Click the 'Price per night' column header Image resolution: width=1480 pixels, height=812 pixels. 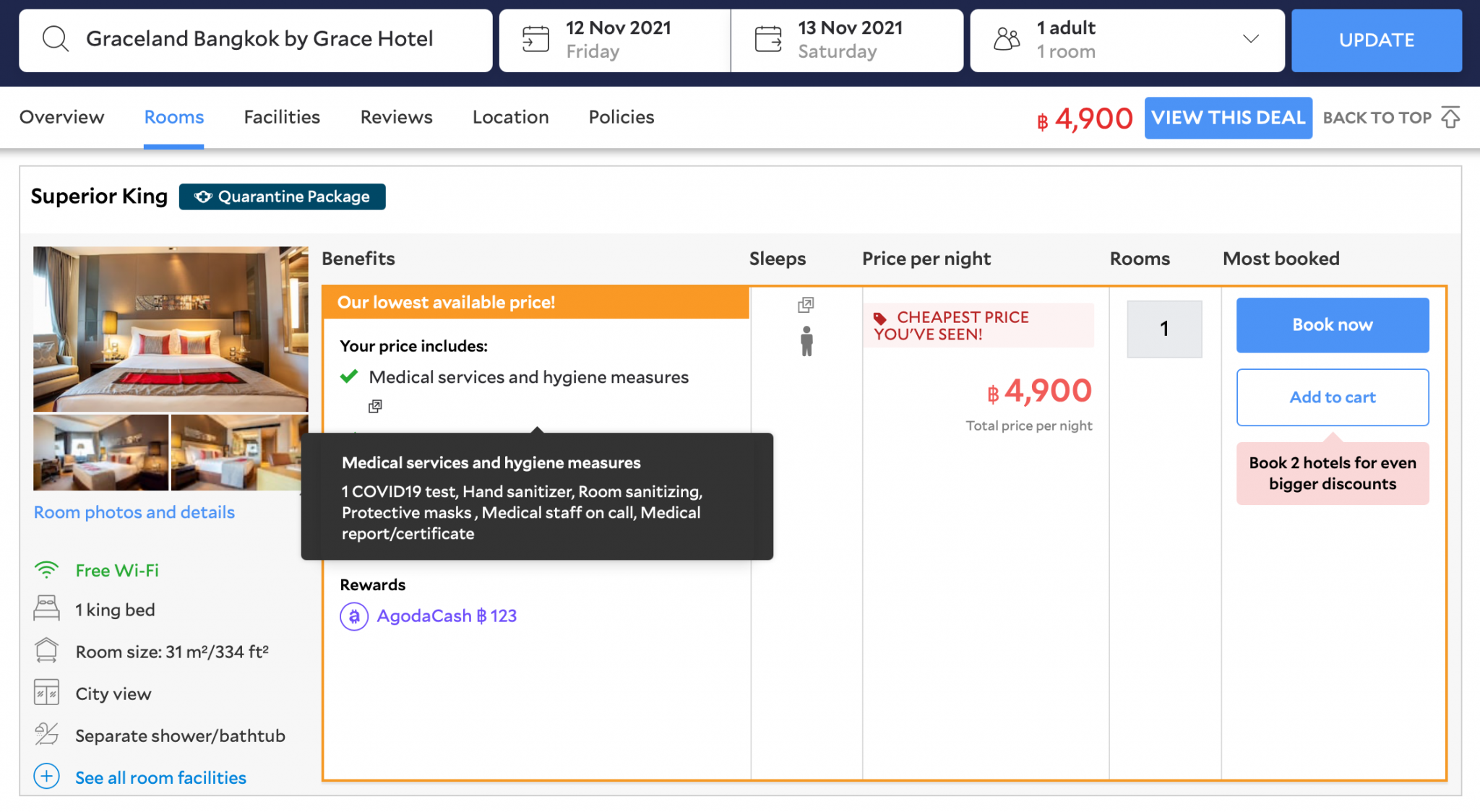926,259
